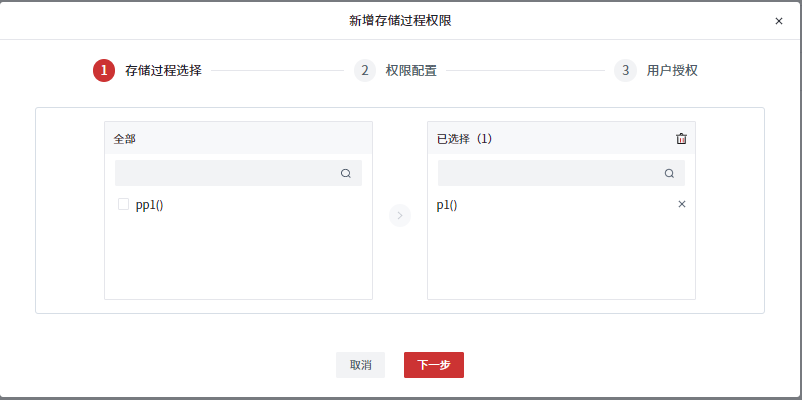Click the search icon in the 已选择 panel
Screen dimensions: 802x400
pos(669,173)
